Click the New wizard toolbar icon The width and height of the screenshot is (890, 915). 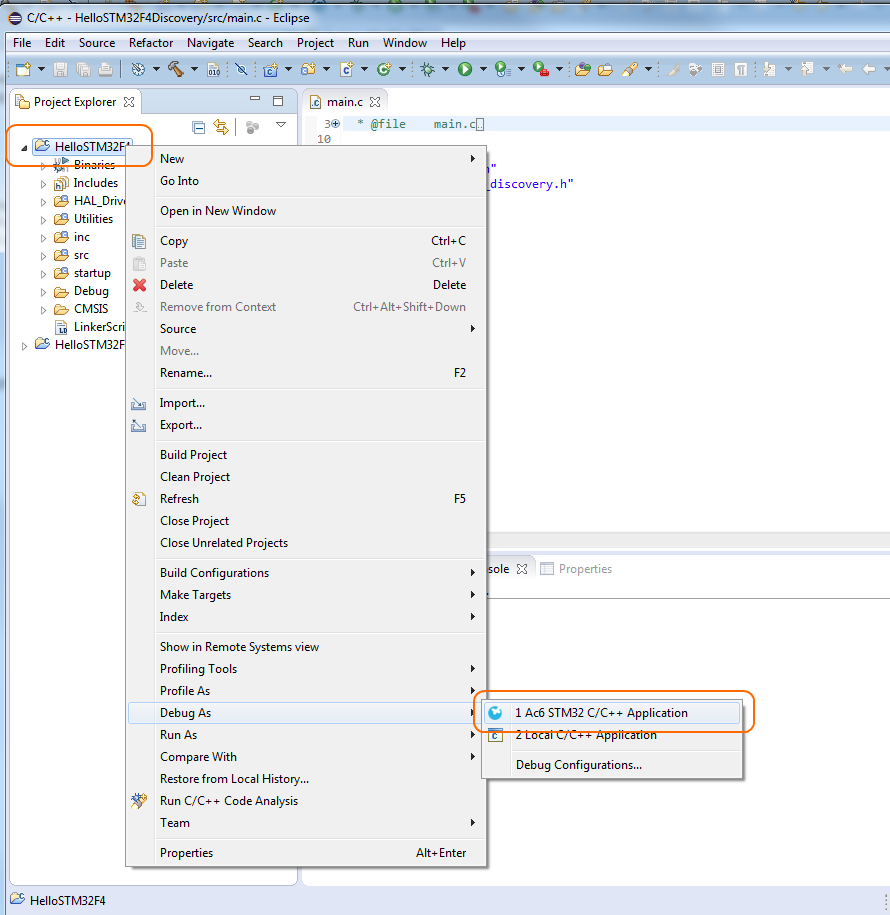(23, 69)
